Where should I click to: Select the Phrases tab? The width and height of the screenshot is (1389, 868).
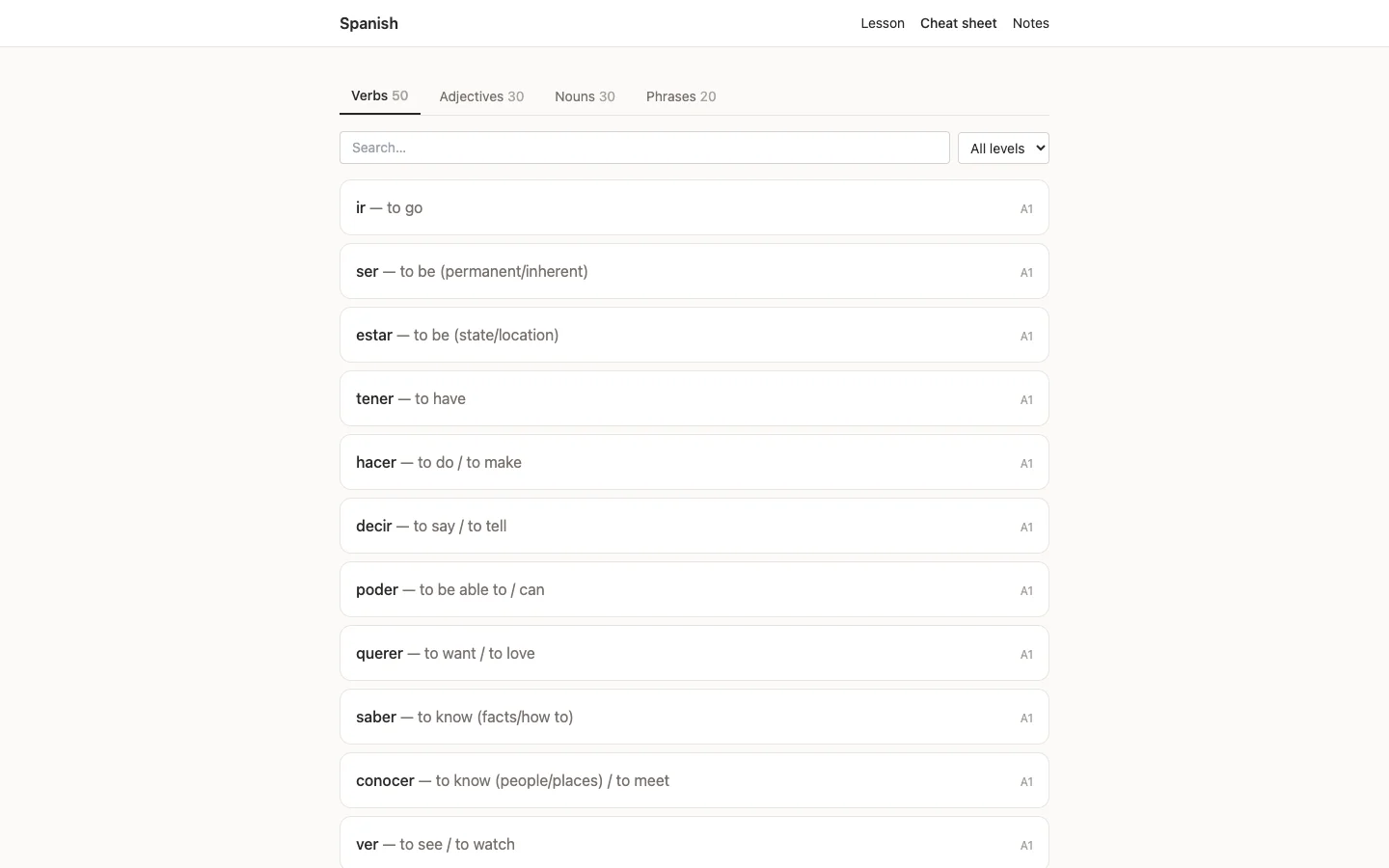(680, 96)
